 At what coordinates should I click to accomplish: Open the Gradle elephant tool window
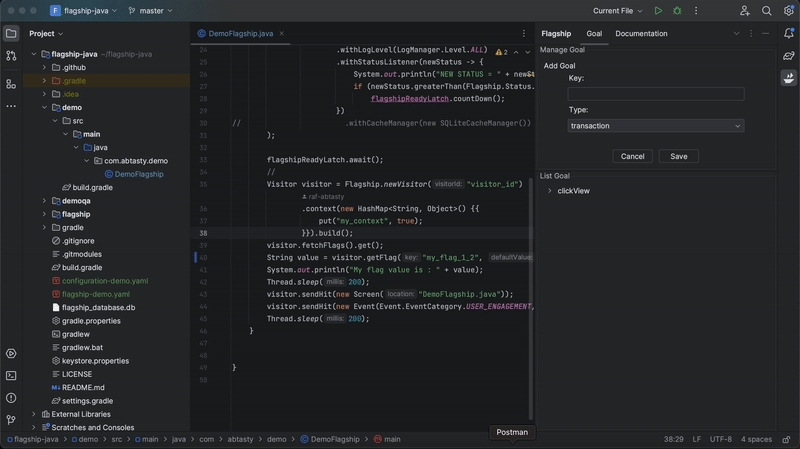(x=788, y=56)
